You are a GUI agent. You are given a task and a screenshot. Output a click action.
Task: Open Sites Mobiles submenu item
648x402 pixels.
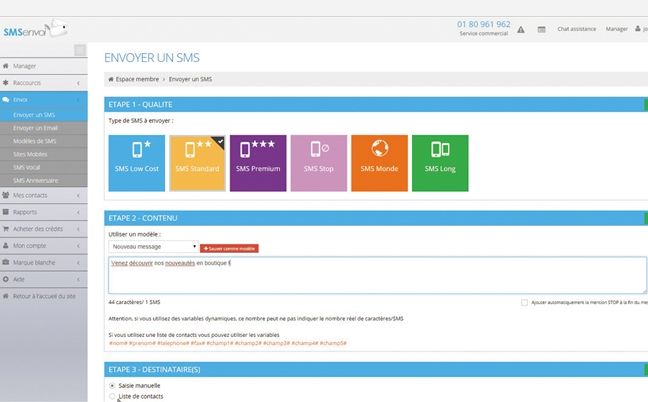click(x=44, y=154)
